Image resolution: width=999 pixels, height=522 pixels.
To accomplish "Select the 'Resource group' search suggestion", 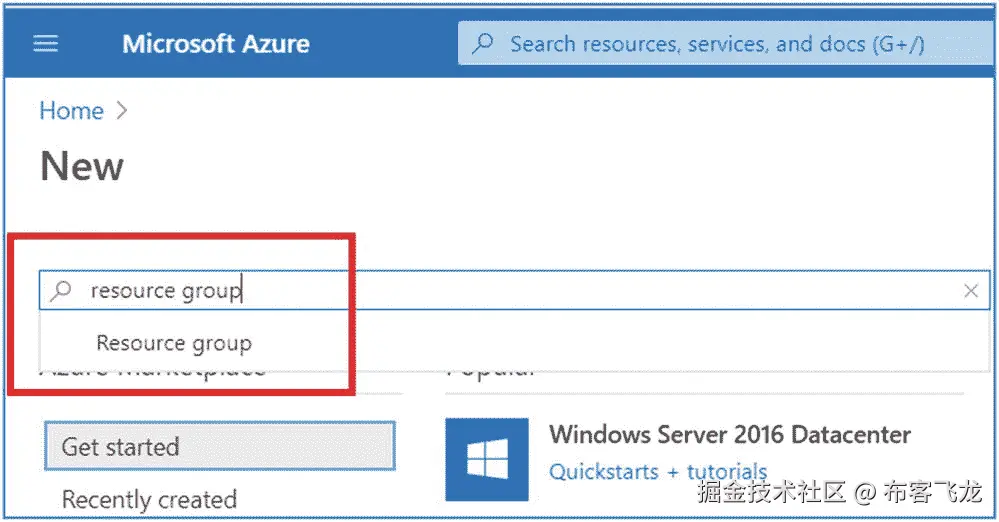I will tap(174, 343).
